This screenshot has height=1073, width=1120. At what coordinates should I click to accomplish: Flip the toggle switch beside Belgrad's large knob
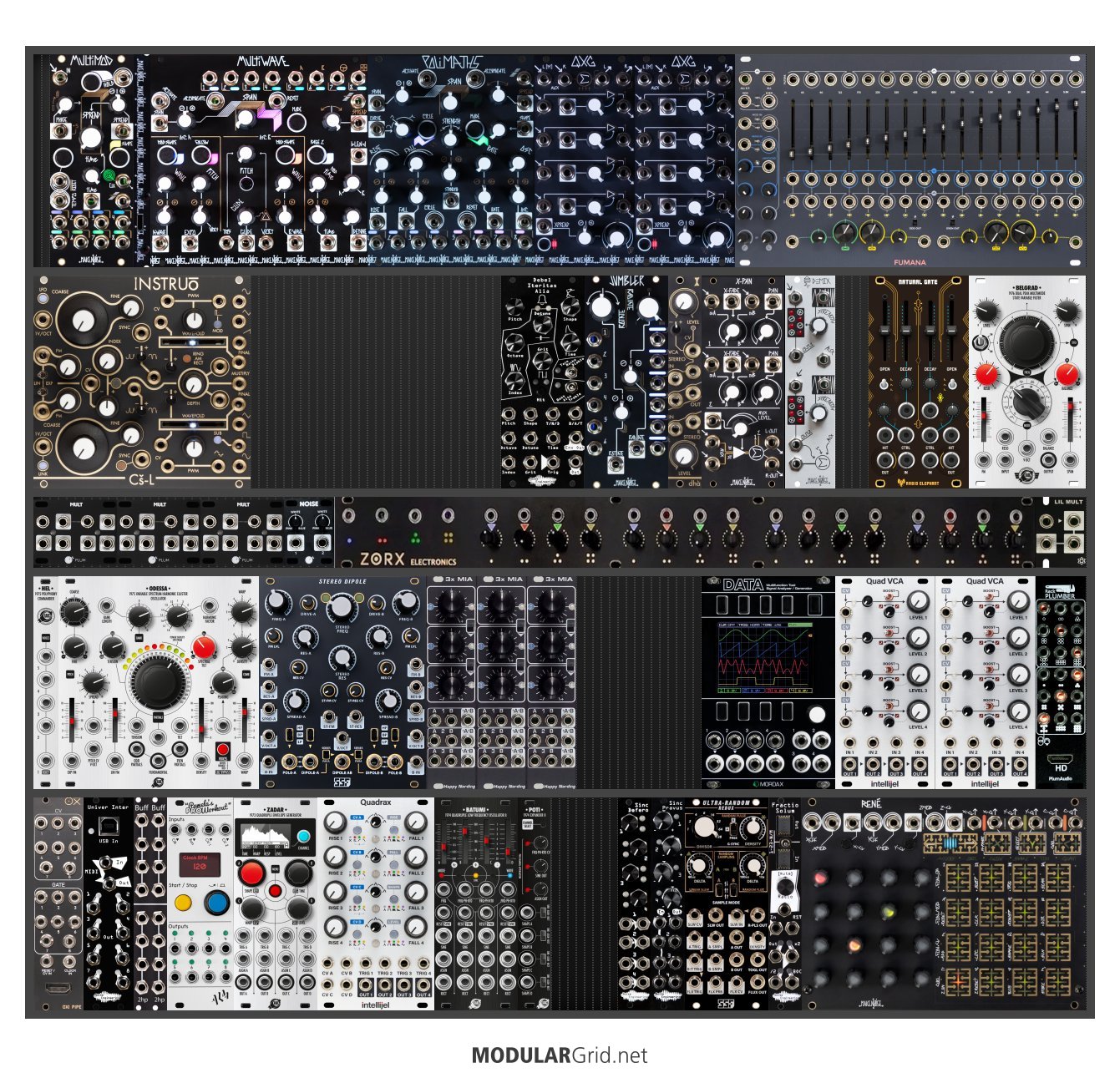[x=980, y=343]
